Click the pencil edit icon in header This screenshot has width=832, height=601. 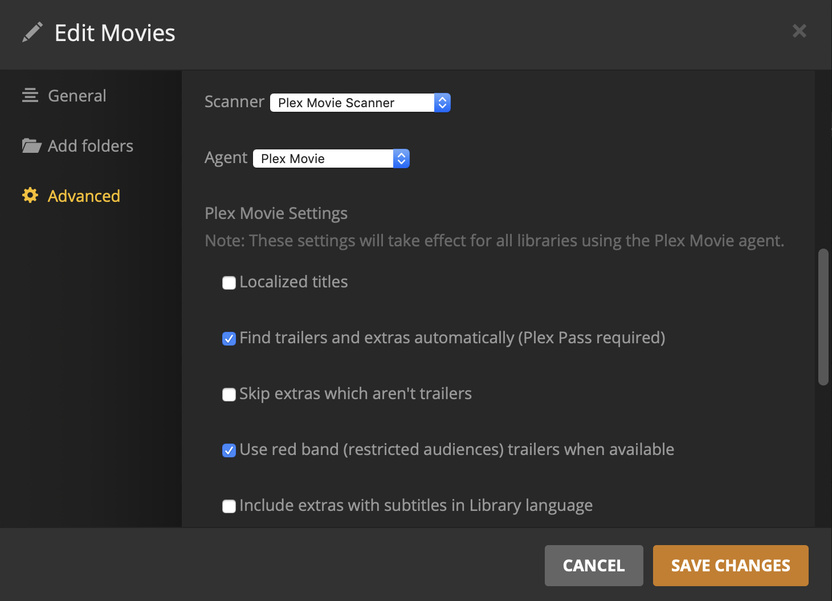pyautogui.click(x=32, y=33)
